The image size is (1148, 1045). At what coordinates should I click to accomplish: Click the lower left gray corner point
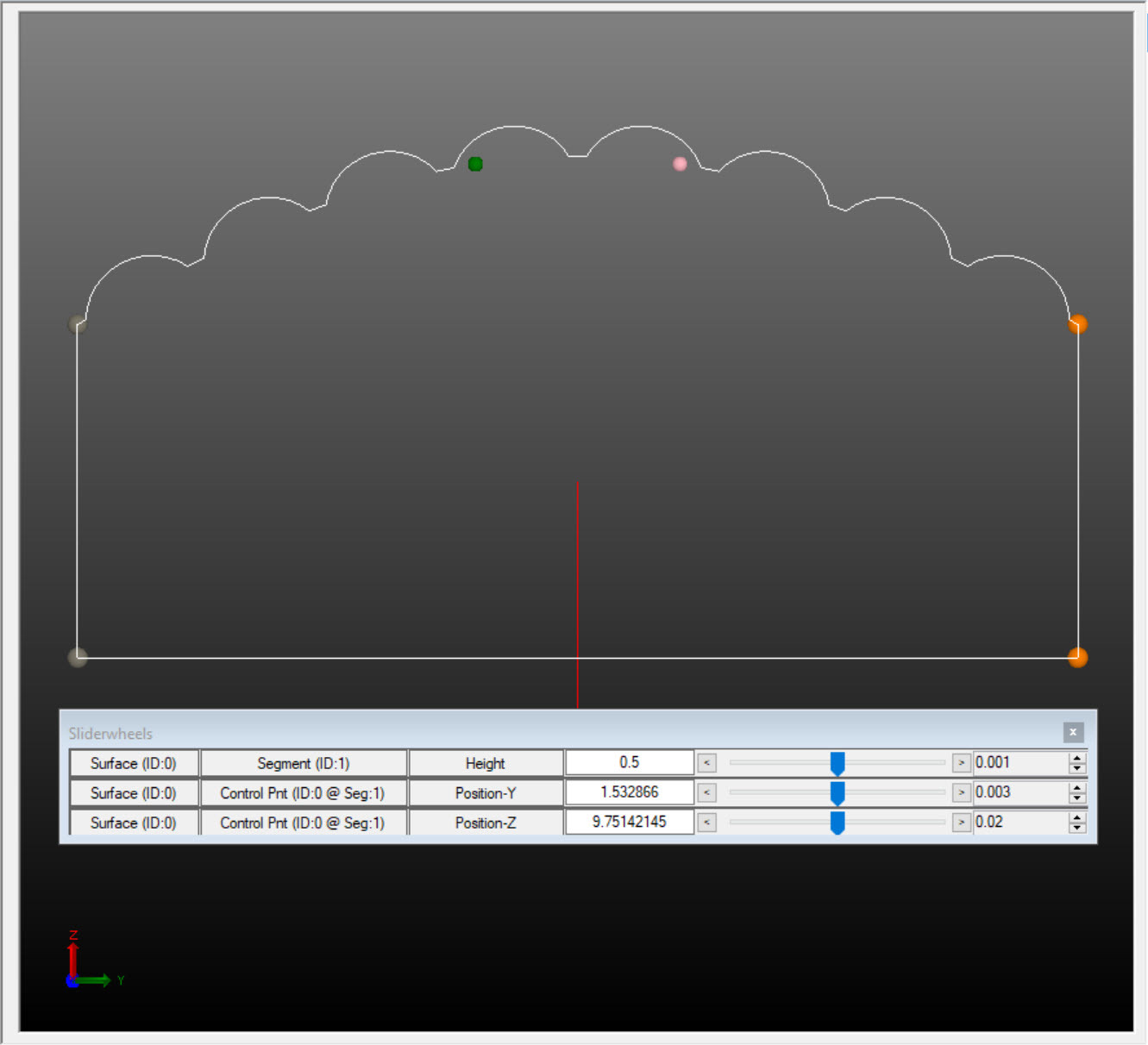(78, 657)
